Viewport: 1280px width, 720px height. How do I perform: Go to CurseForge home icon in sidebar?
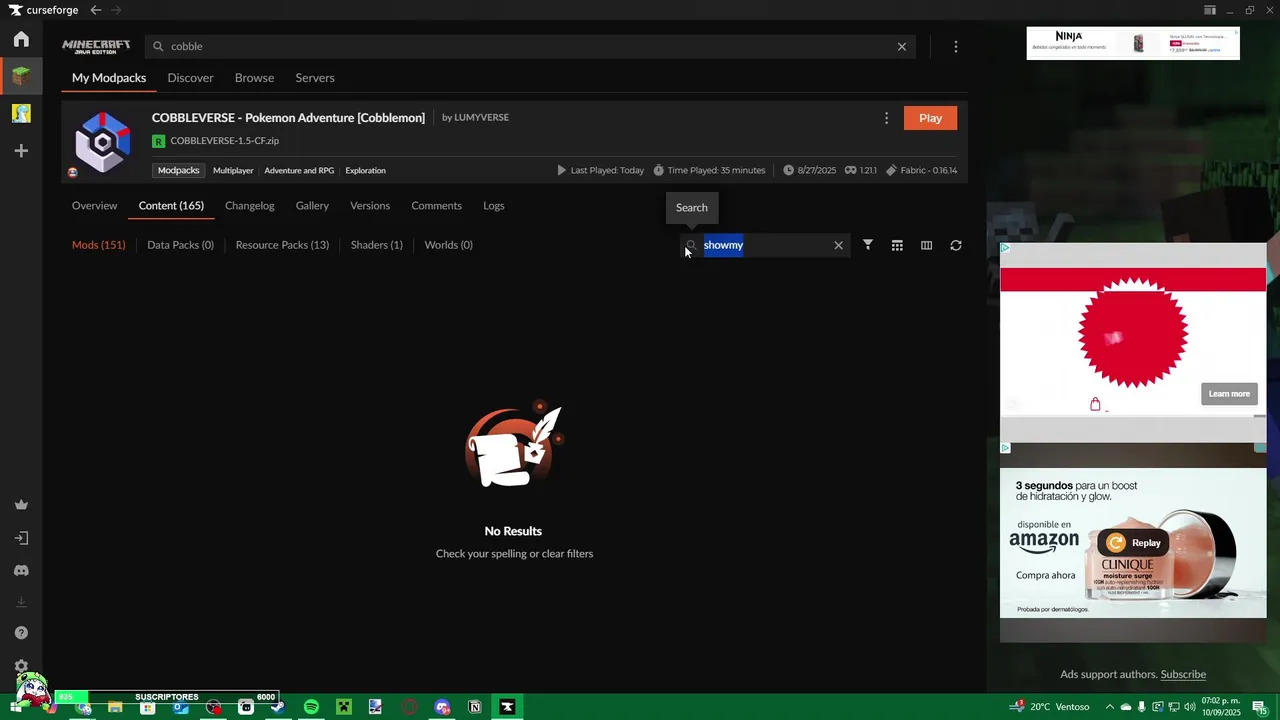21,39
